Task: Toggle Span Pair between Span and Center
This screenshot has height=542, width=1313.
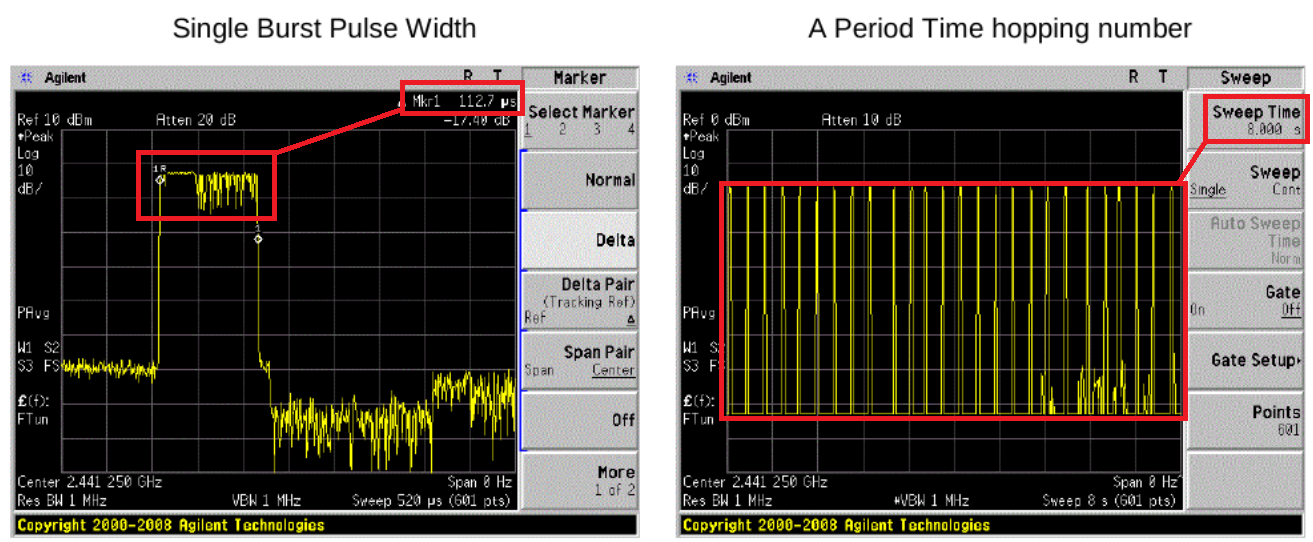Action: tap(580, 360)
